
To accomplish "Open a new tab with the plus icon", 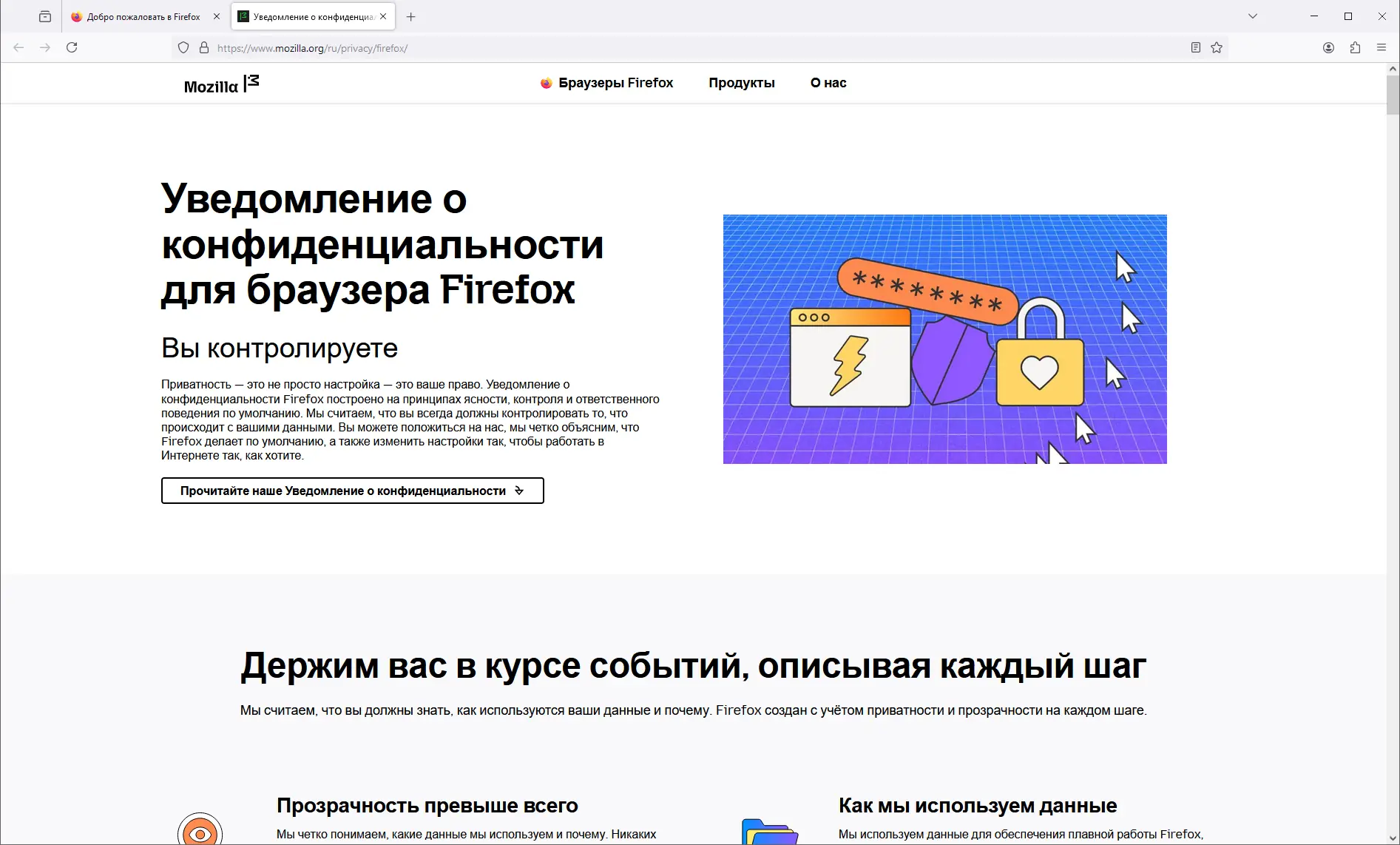I will [x=411, y=16].
